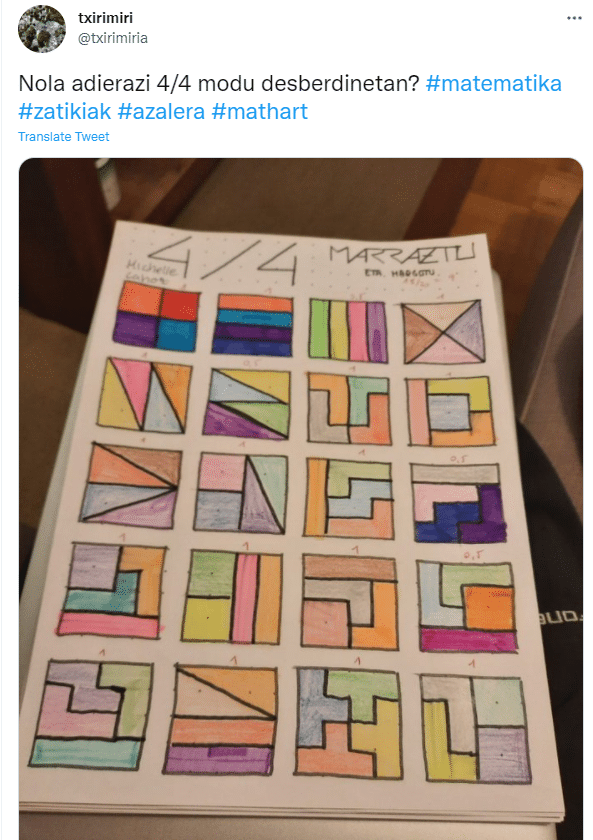Viewport: 593px width, 840px height.
Task: Open the txirimiri display name
Action: pyautogui.click(x=106, y=18)
